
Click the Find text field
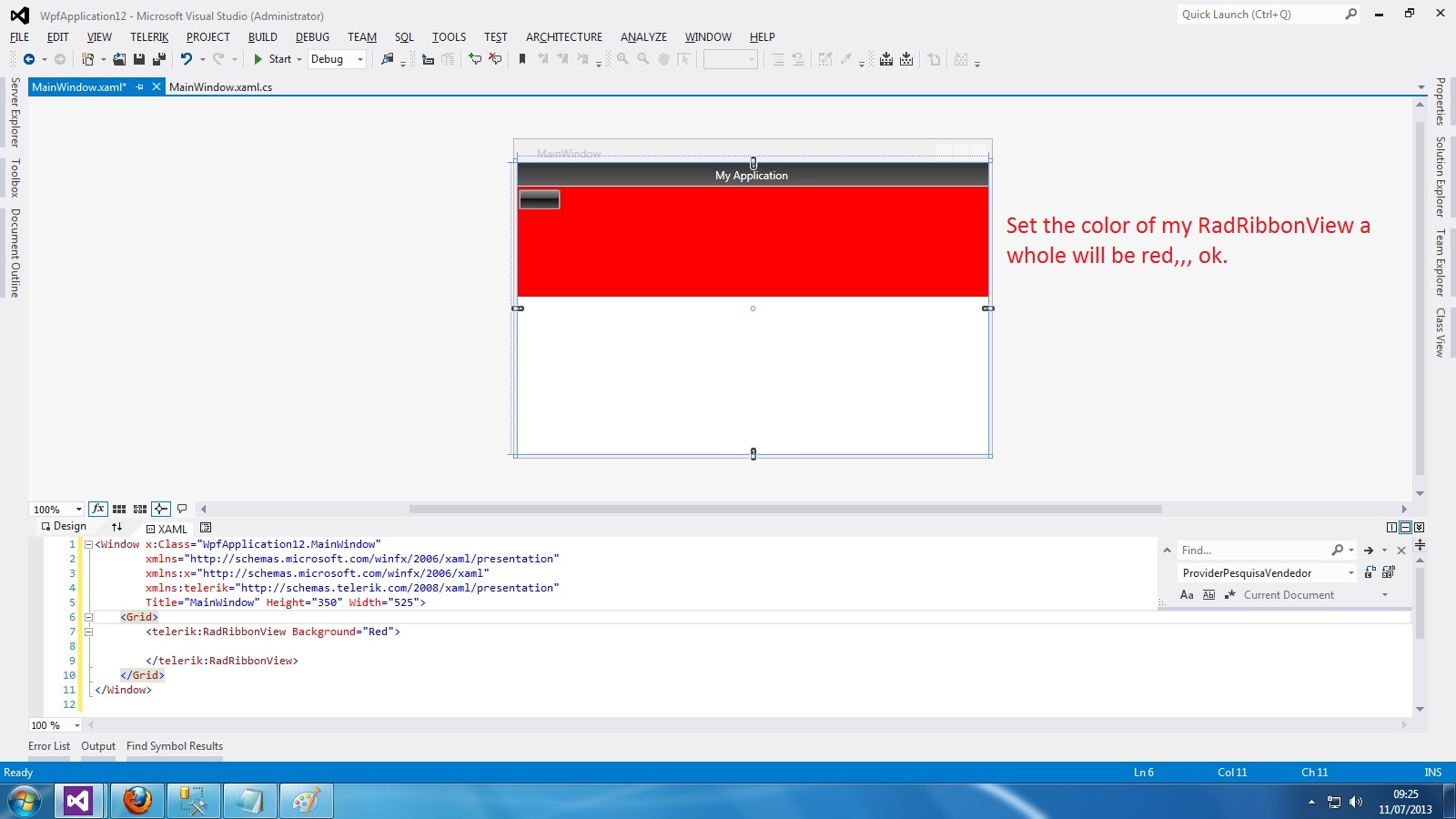click(1255, 551)
